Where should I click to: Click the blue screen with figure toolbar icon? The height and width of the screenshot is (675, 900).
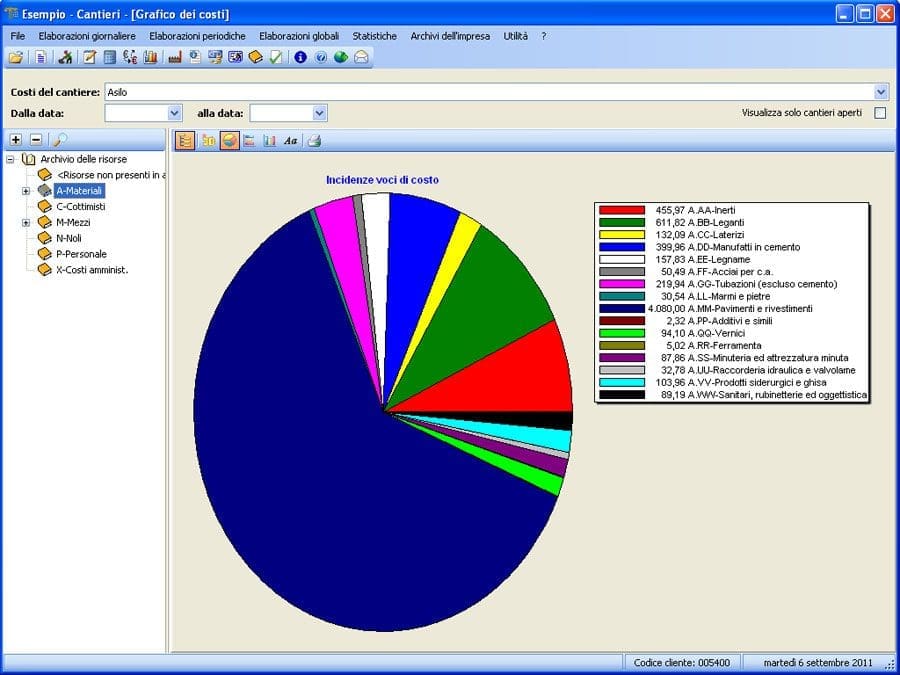[x=235, y=57]
